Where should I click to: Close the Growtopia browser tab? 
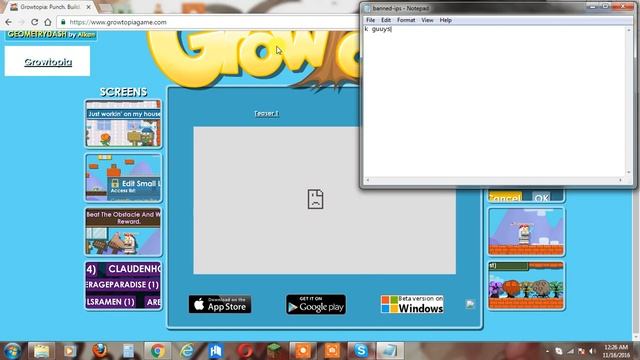[89, 7]
